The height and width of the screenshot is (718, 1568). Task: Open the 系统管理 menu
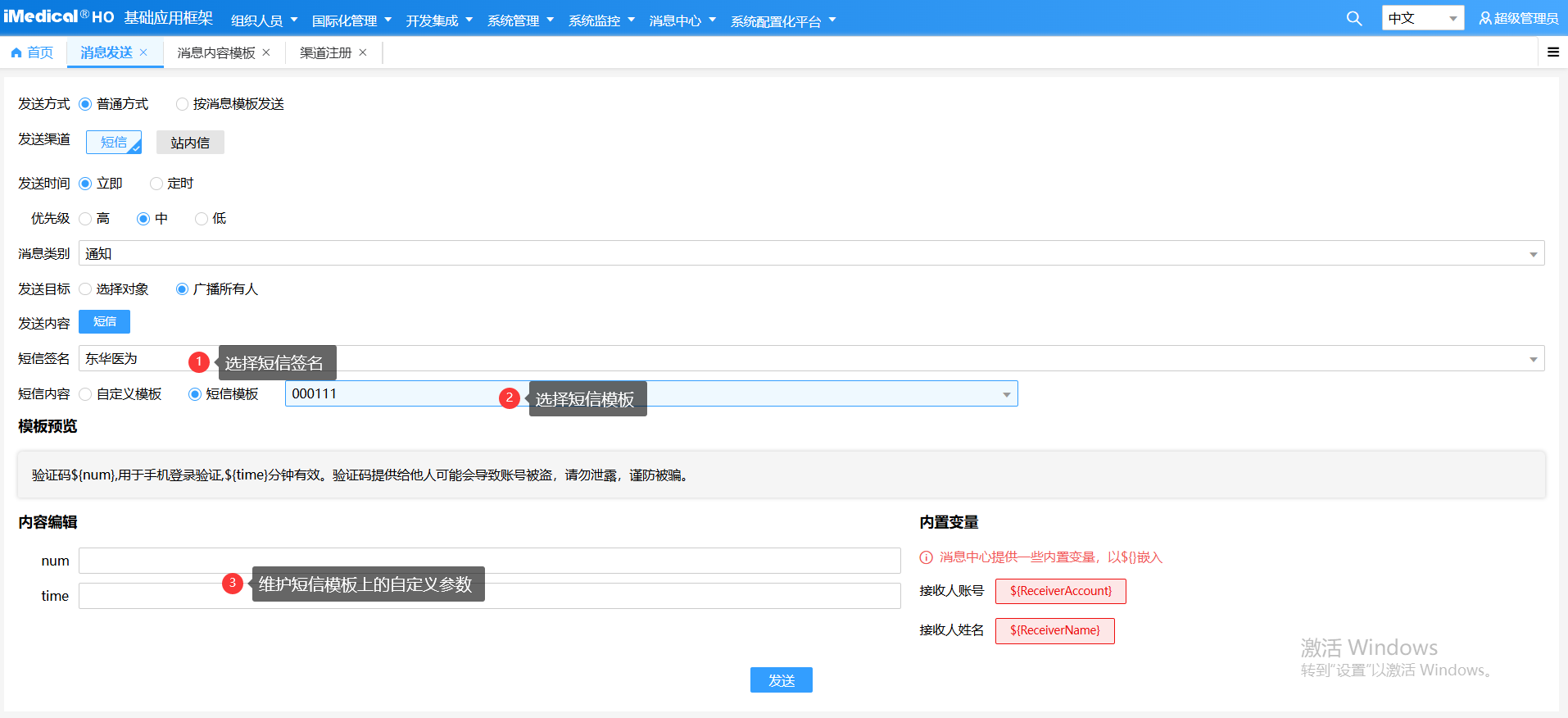(x=520, y=20)
